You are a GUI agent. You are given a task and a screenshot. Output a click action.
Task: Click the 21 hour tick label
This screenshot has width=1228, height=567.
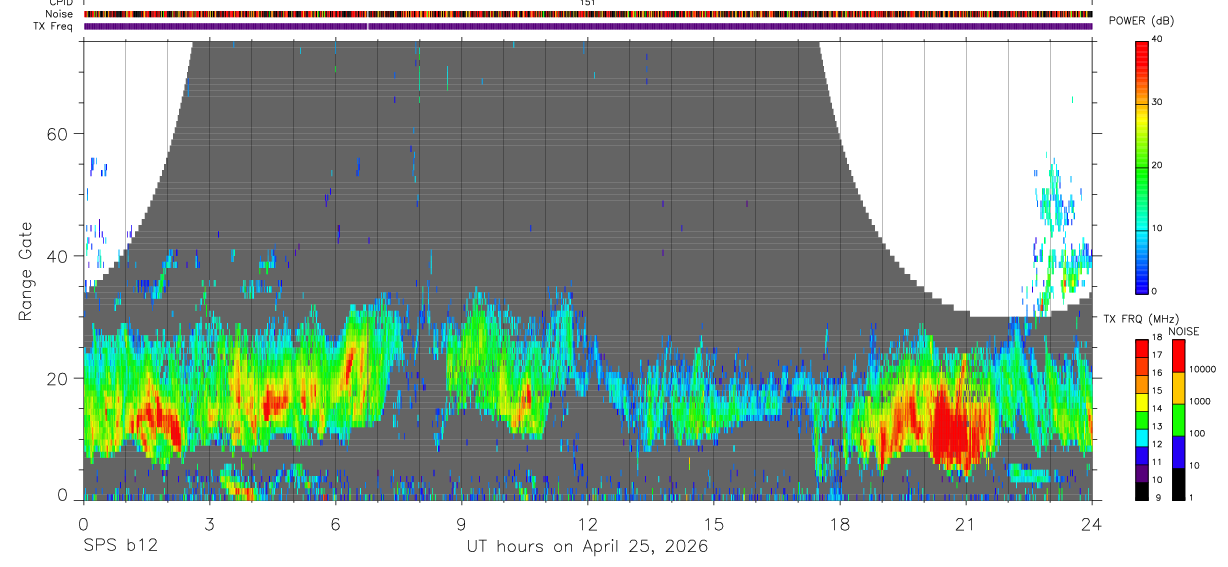pos(966,524)
